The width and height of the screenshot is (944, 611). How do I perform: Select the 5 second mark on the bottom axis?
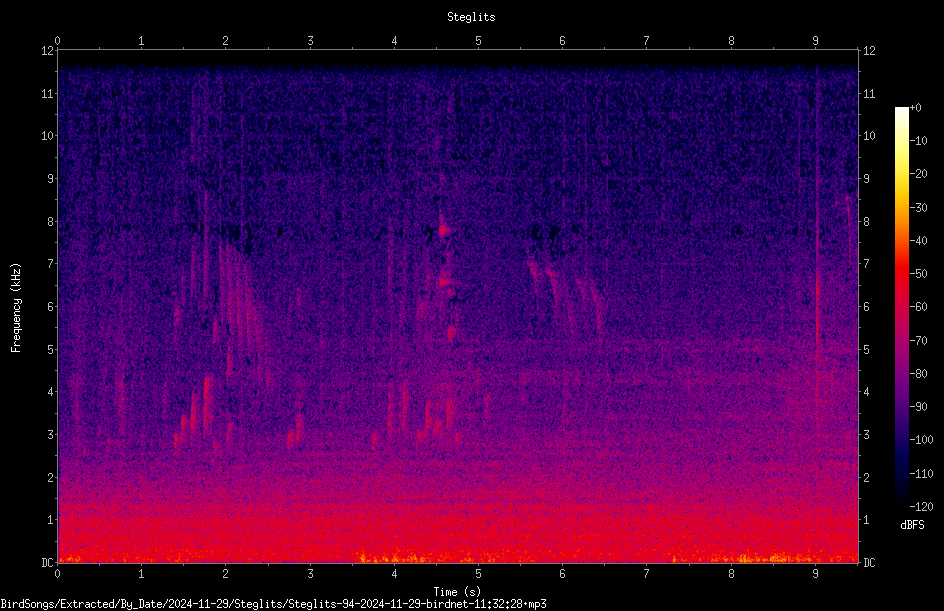pyautogui.click(x=478, y=574)
